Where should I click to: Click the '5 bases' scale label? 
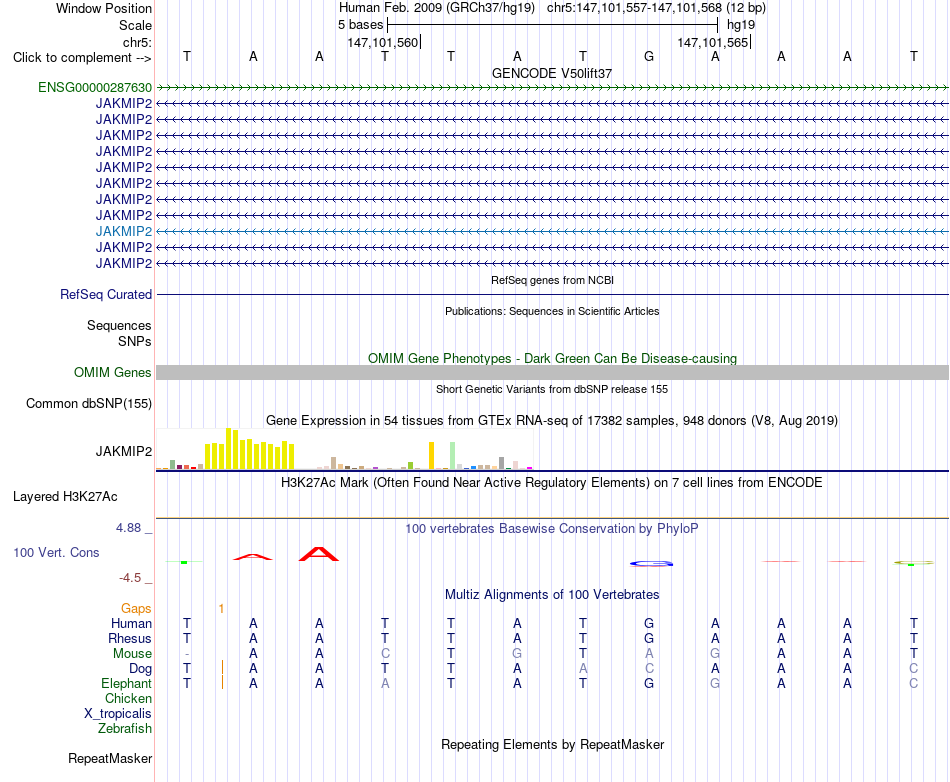pos(360,25)
